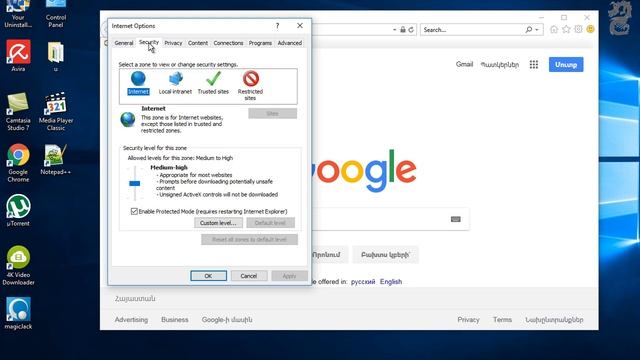Switch to the Security tab
The width and height of the screenshot is (640, 360).
coord(149,42)
